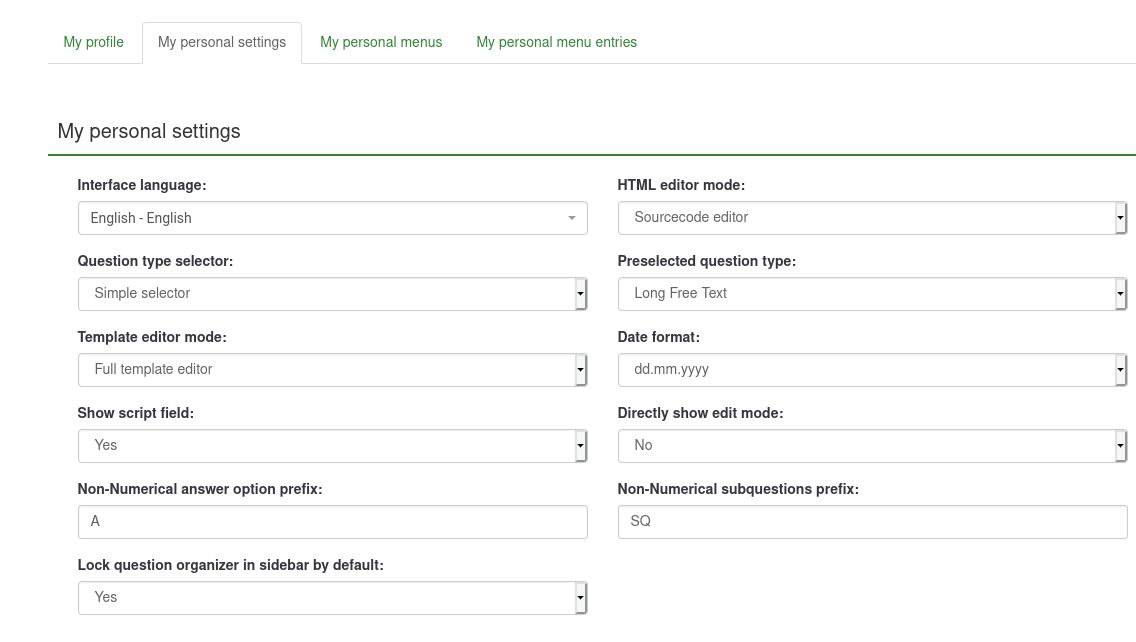
Task: Open the My profile tab
Action: pos(94,42)
